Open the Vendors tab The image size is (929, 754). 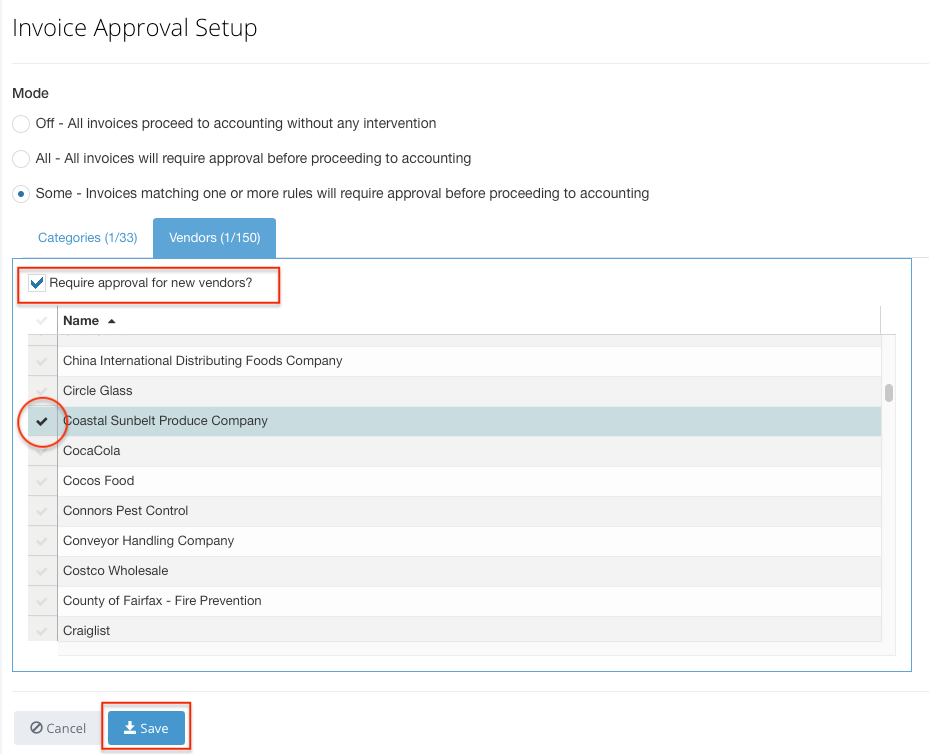point(214,237)
